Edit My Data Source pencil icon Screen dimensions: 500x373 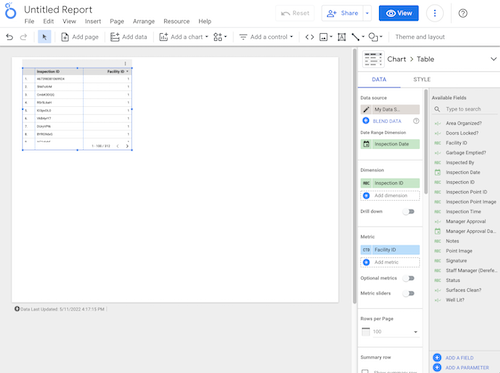366,109
